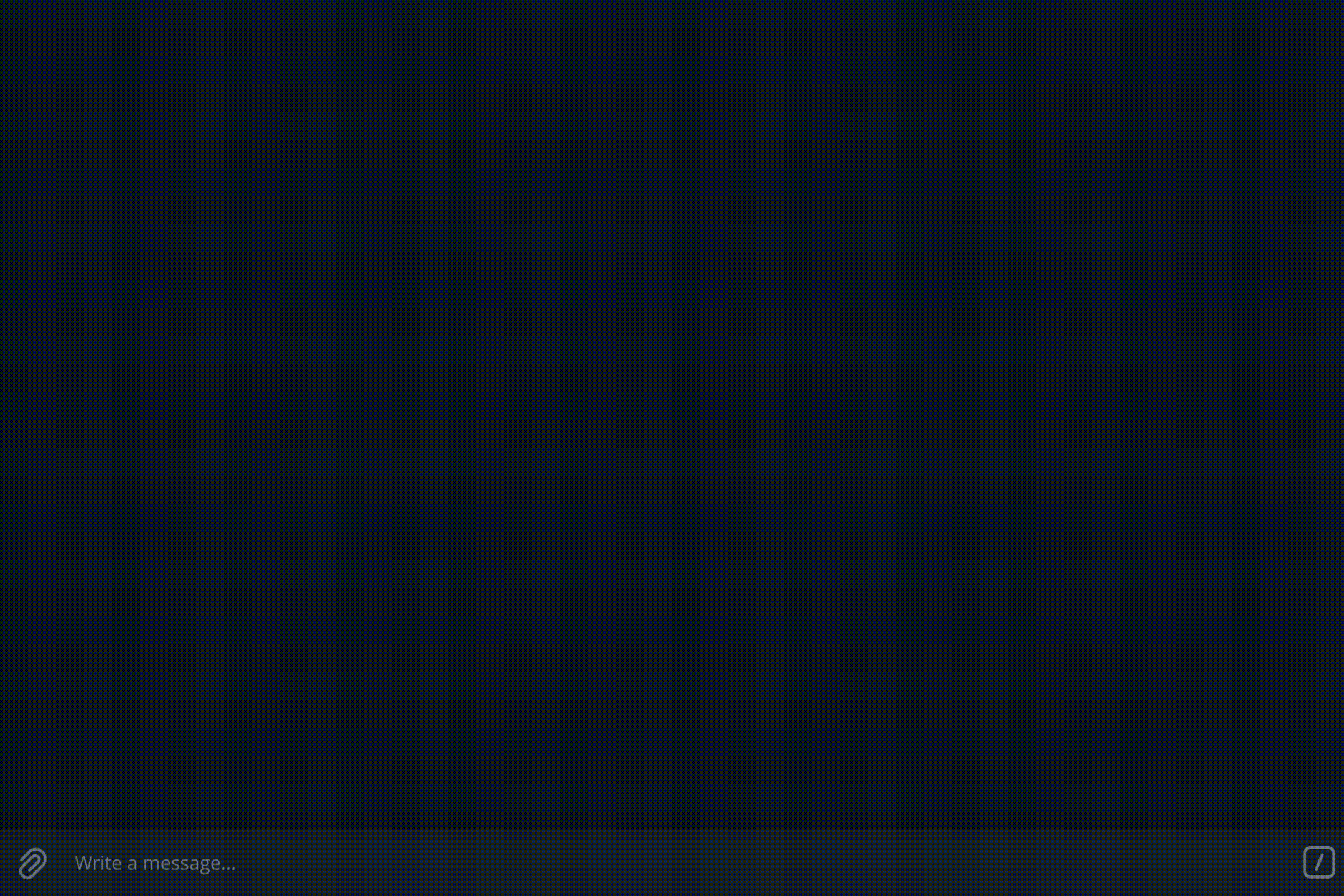This screenshot has width=1344, height=896.
Task: Open the slash commands button
Action: [x=1318, y=862]
